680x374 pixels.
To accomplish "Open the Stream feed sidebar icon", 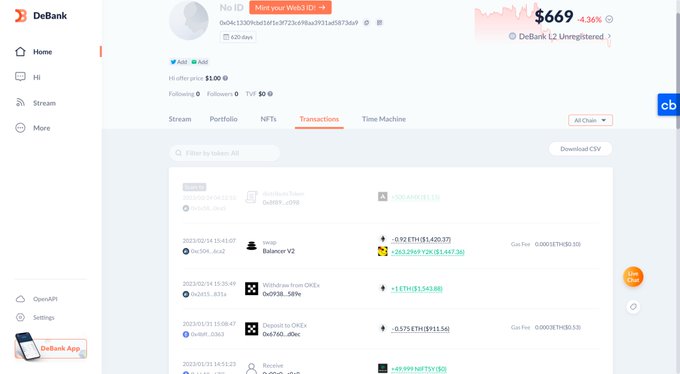I will coord(20,102).
